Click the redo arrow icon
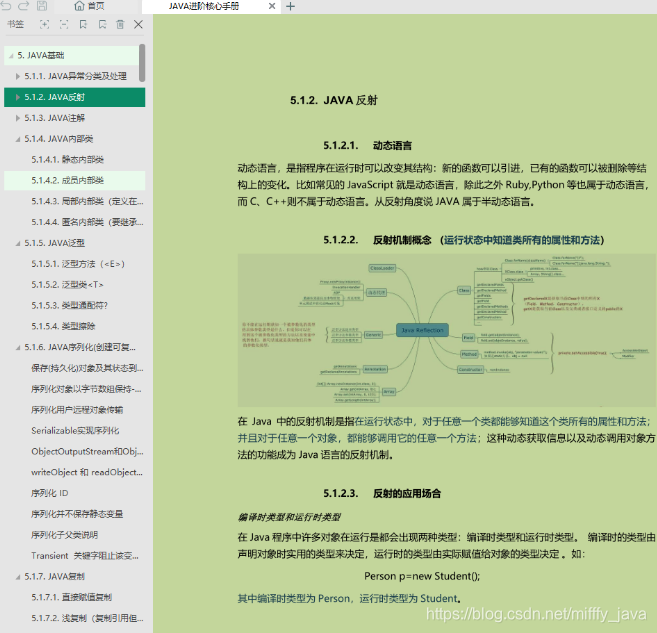Screen dimensions: 657x633 [23, 5]
